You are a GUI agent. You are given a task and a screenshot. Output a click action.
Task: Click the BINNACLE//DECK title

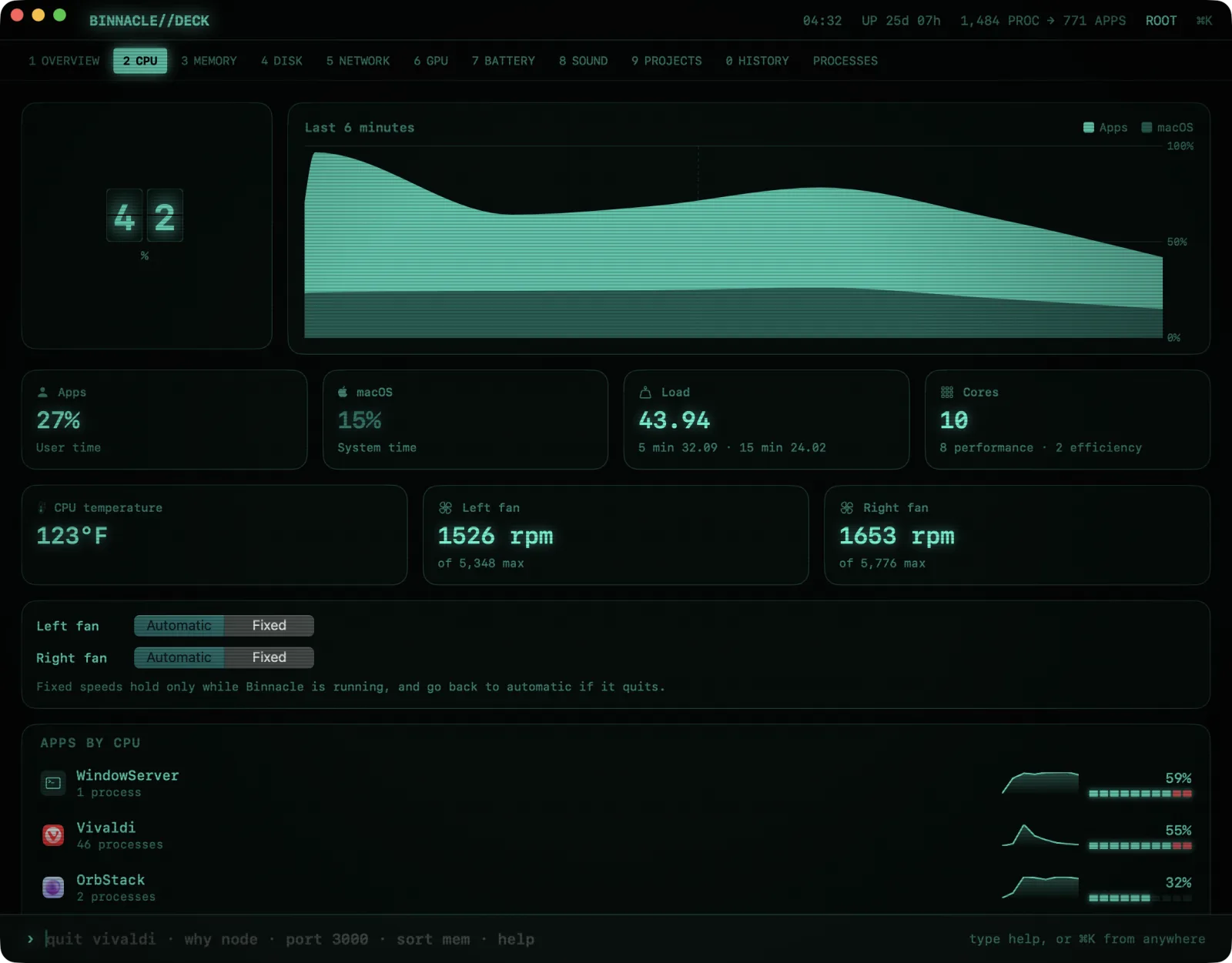click(x=149, y=21)
